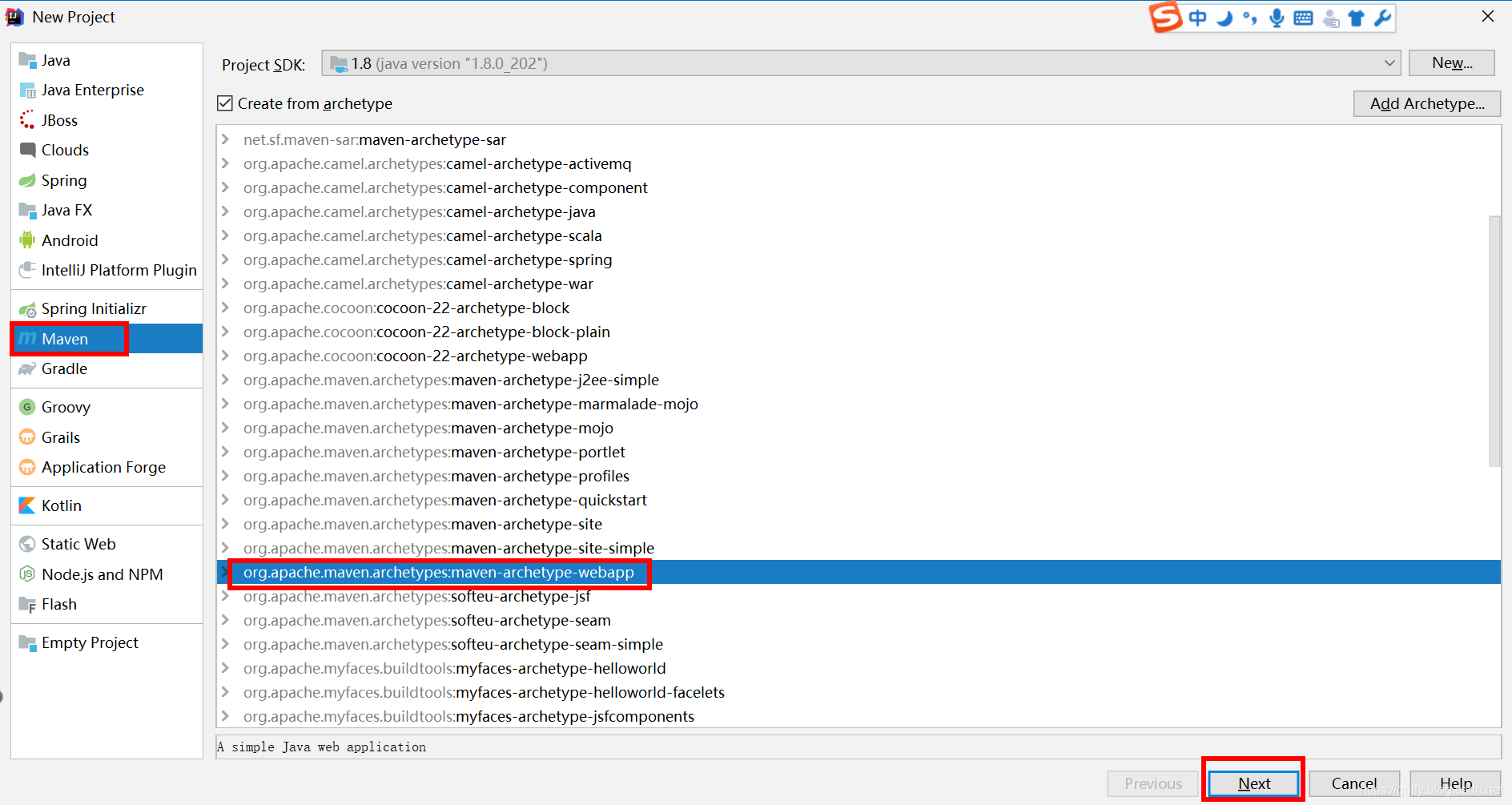
Task: Select maven-archetype-j2ee-simple archetype
Action: click(859, 380)
